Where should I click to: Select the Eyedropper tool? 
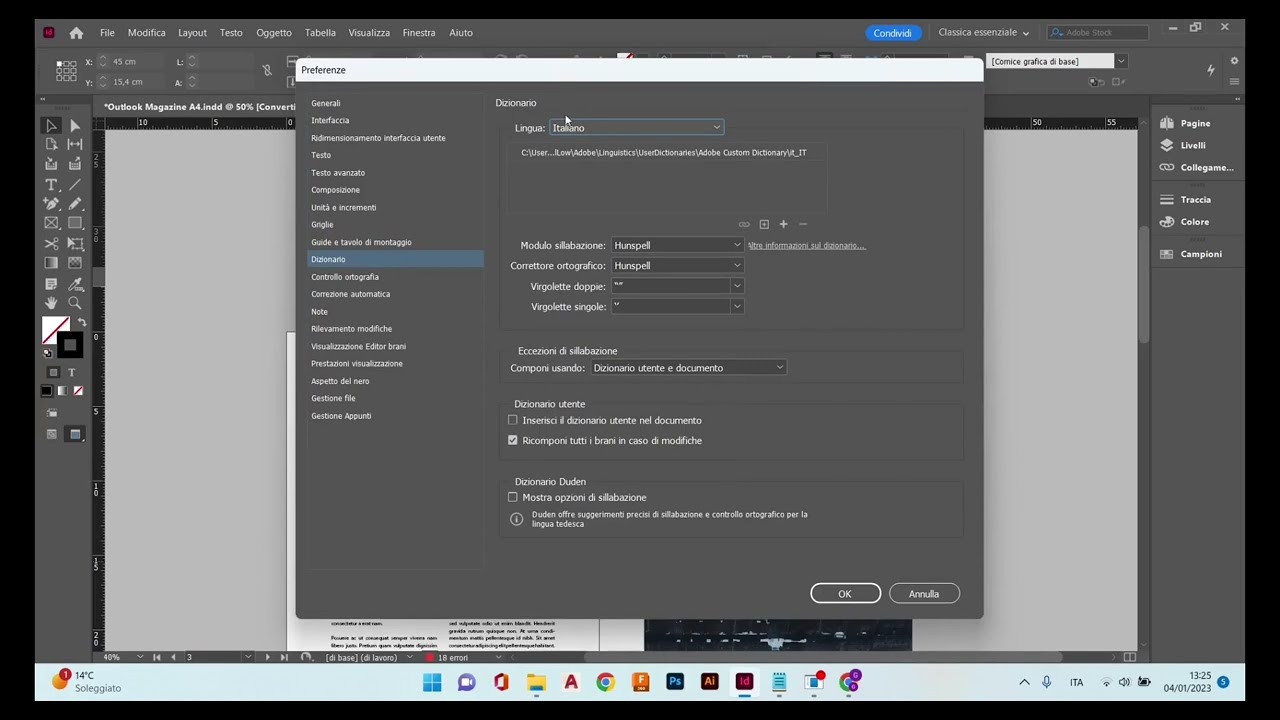75,284
